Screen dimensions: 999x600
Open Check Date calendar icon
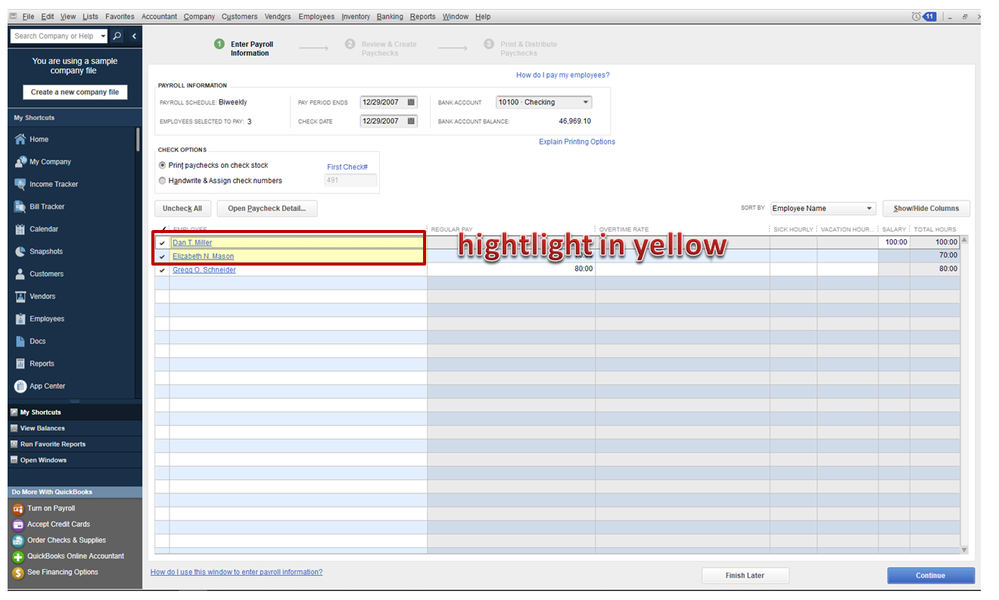411,121
